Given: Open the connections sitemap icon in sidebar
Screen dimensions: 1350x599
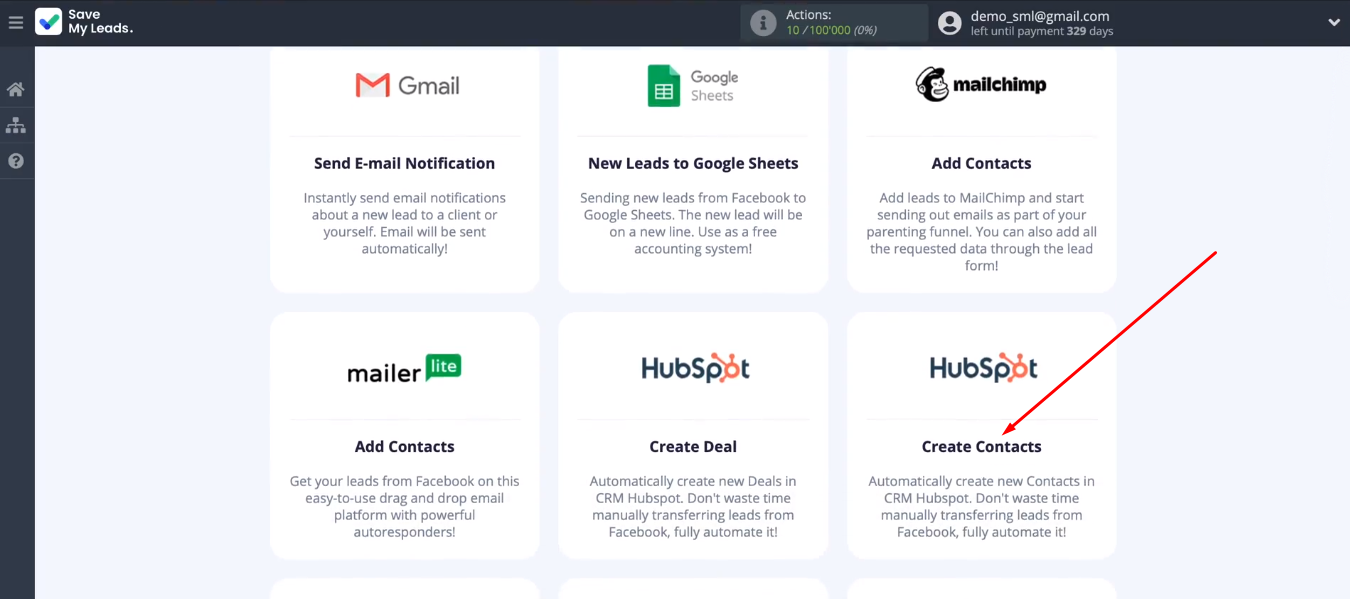Looking at the screenshot, I should pos(16,126).
